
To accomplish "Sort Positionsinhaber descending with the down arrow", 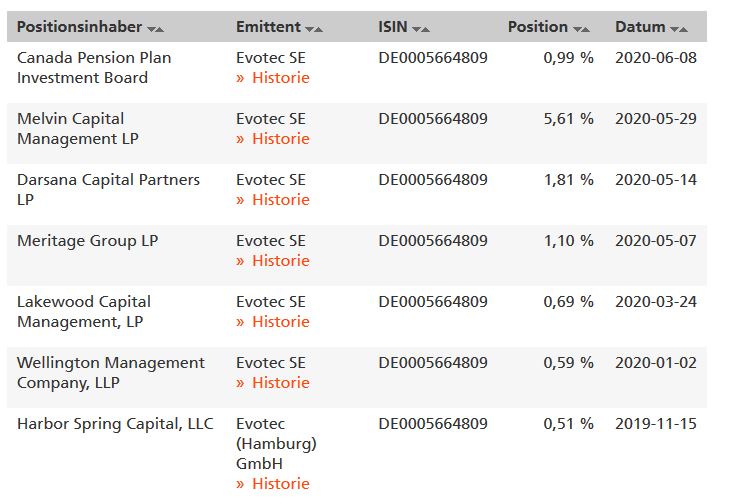I will (150, 29).
